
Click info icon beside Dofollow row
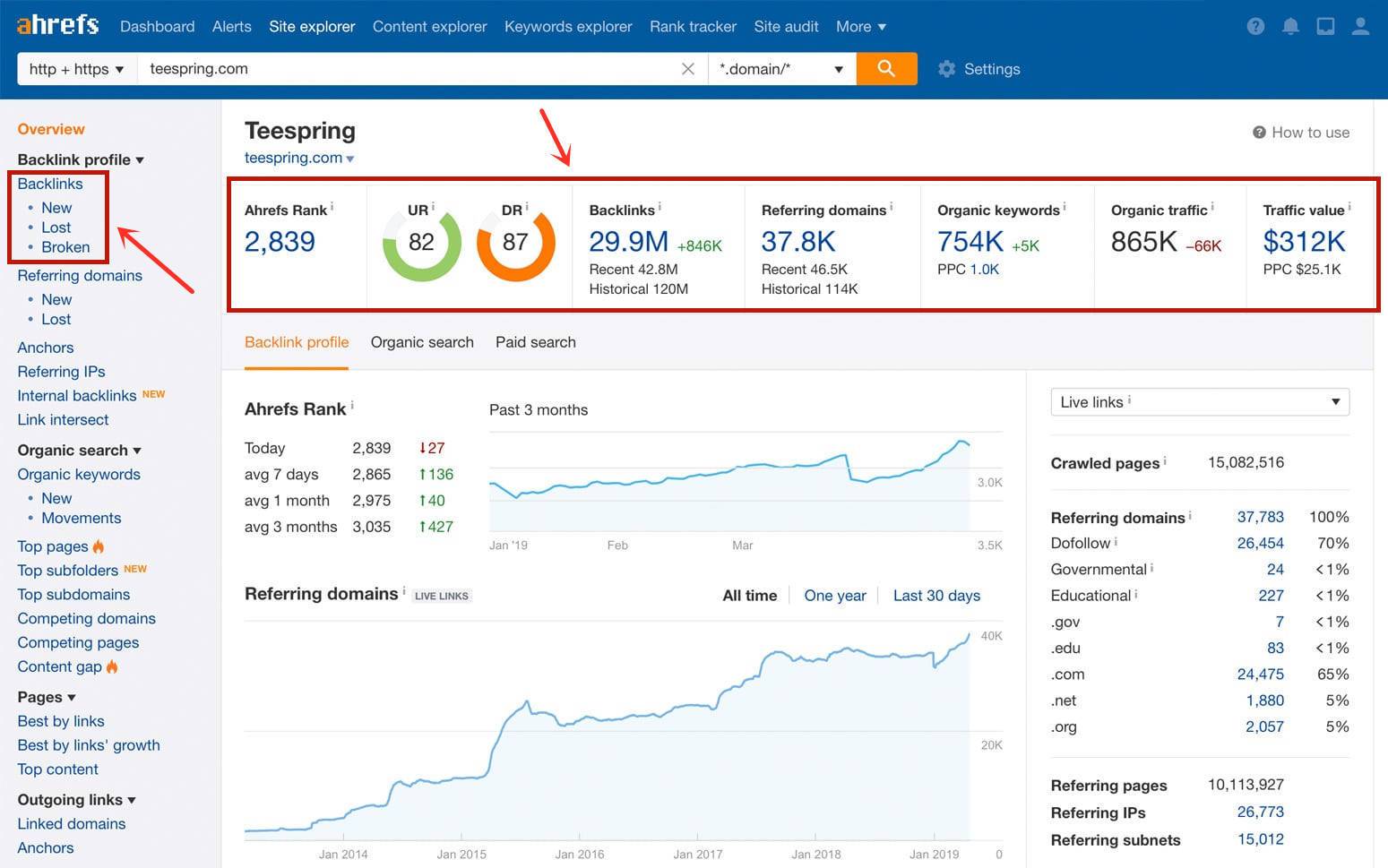click(1116, 541)
